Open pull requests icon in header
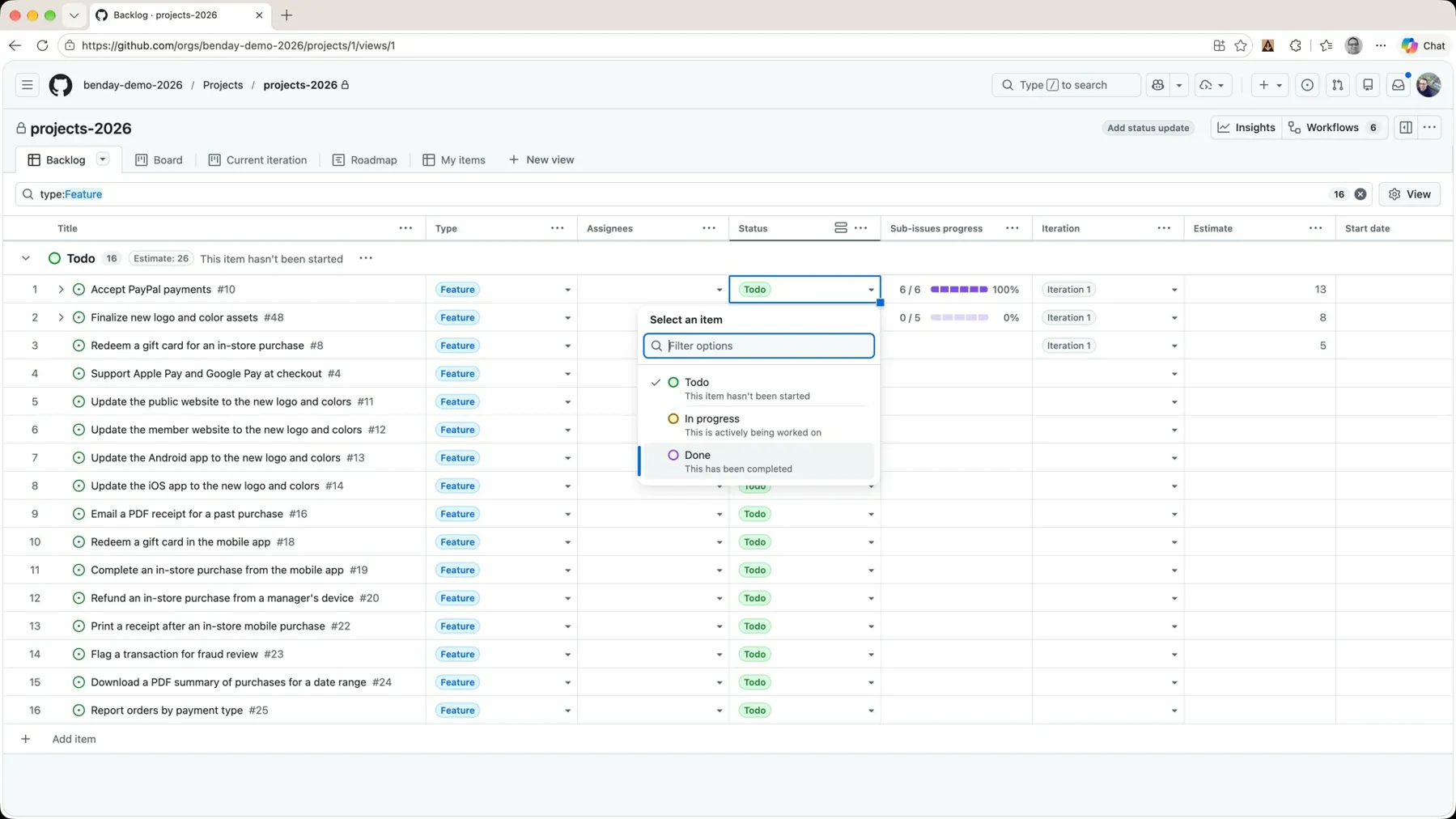 tap(1338, 85)
